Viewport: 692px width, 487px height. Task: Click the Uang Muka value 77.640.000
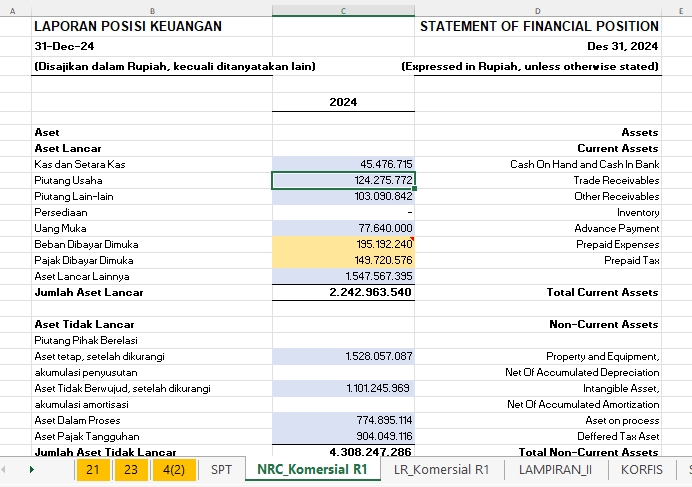click(343, 228)
